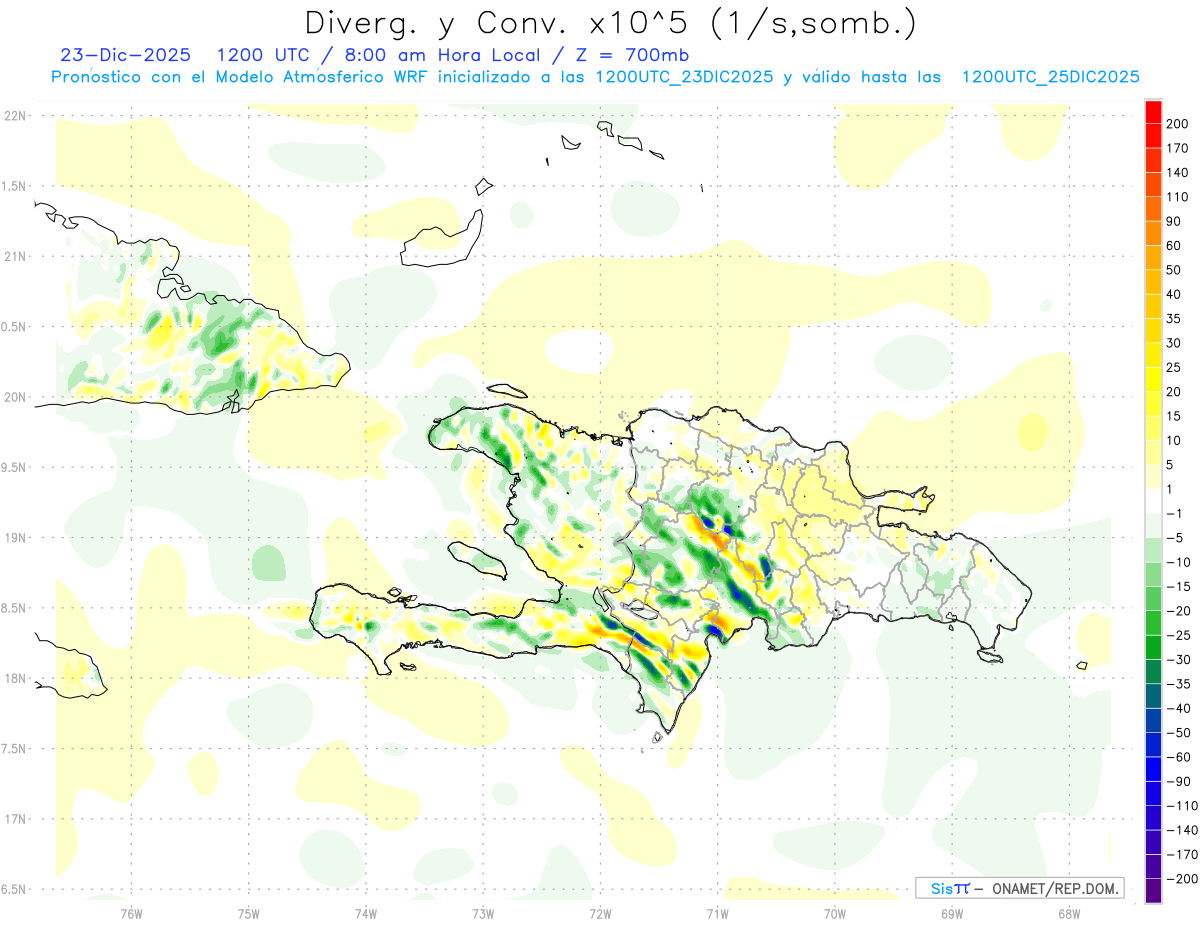Screen dimensions: 1200x927
Task: Click the '21N' latitude label
Action: coord(14,256)
